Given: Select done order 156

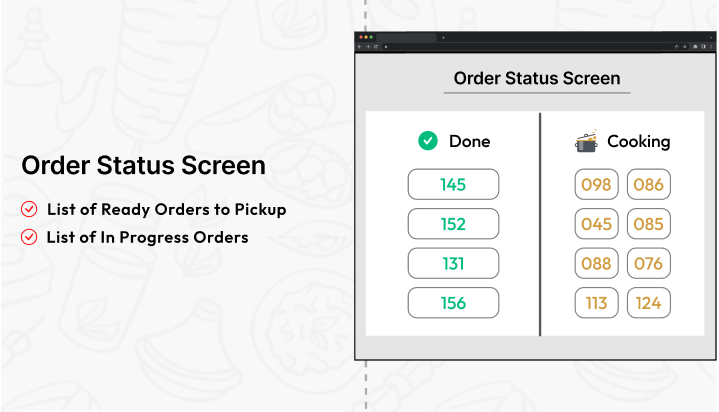Looking at the screenshot, I should [x=453, y=303].
